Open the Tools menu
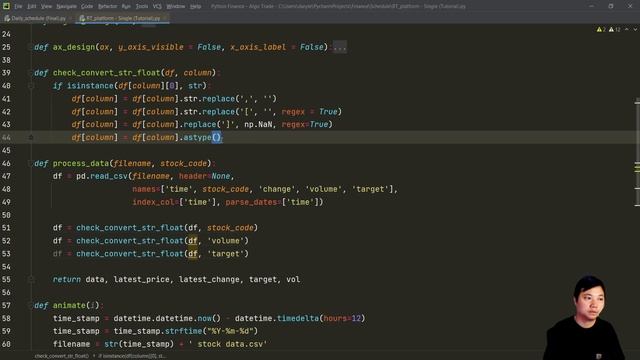The height and width of the screenshot is (360, 640). 142,7
